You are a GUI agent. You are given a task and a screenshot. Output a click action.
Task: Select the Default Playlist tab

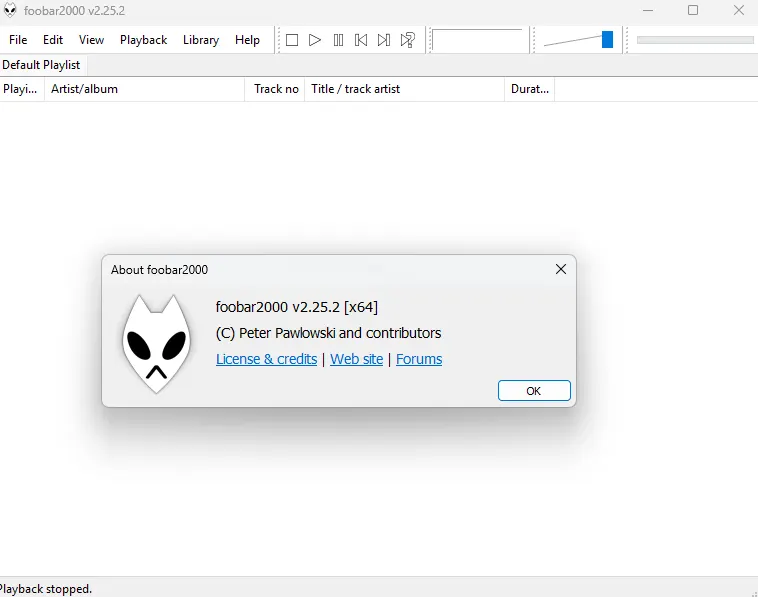click(x=41, y=65)
